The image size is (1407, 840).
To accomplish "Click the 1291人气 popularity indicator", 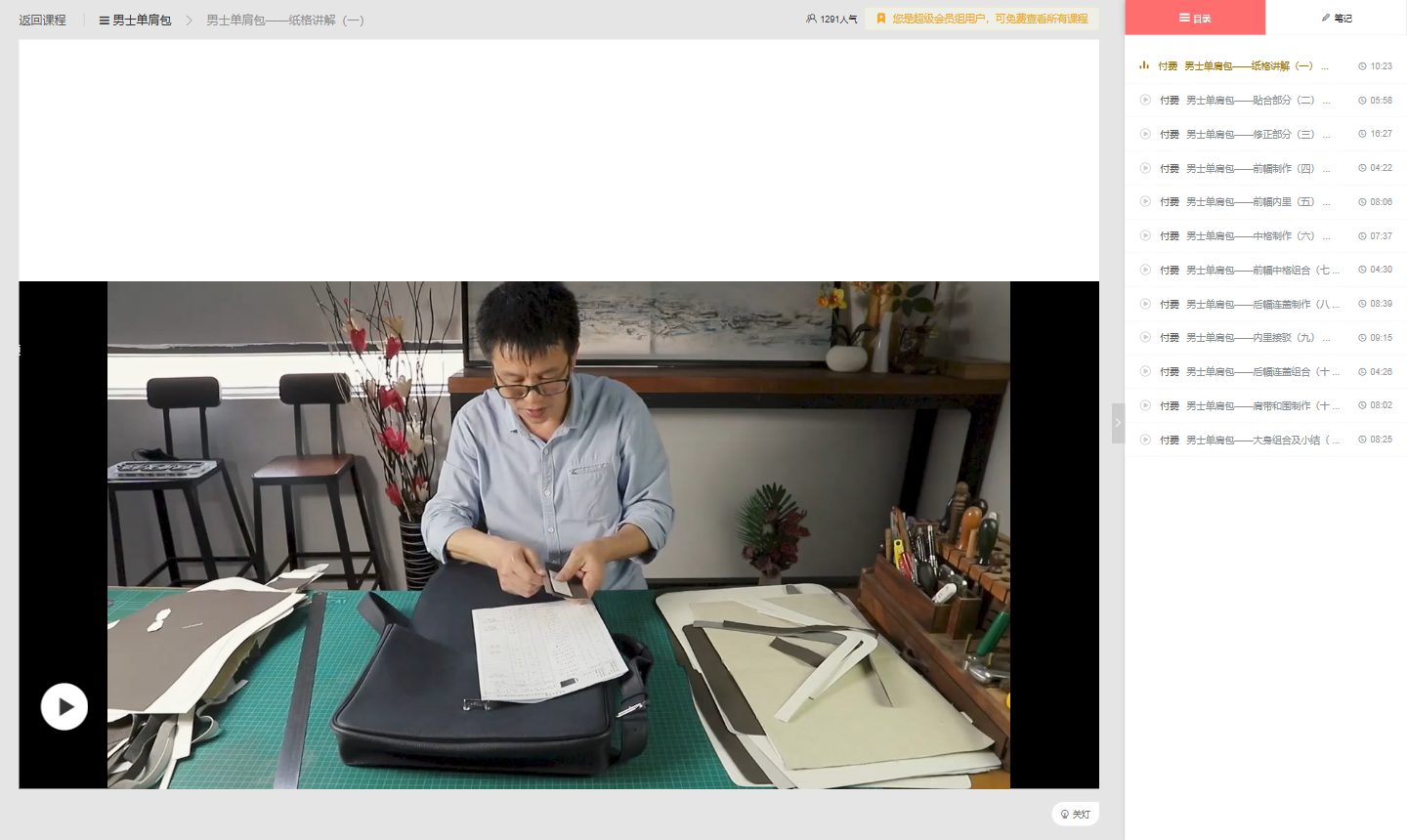I will coord(831,19).
